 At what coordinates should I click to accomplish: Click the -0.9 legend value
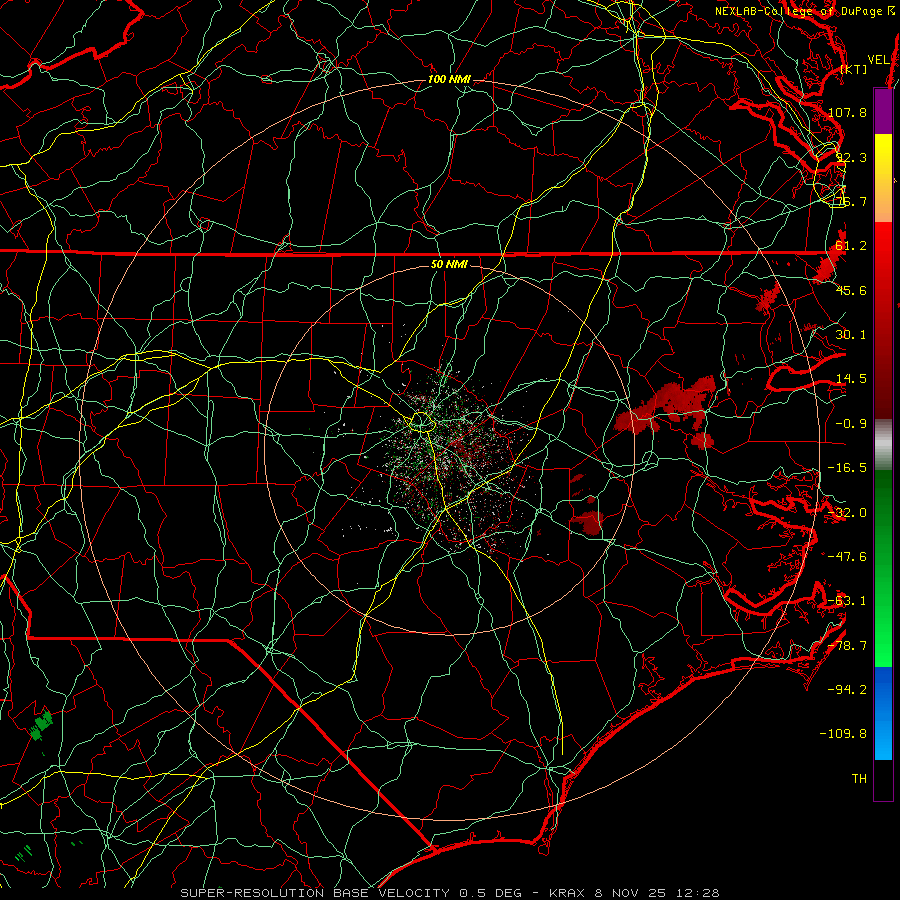(851, 424)
